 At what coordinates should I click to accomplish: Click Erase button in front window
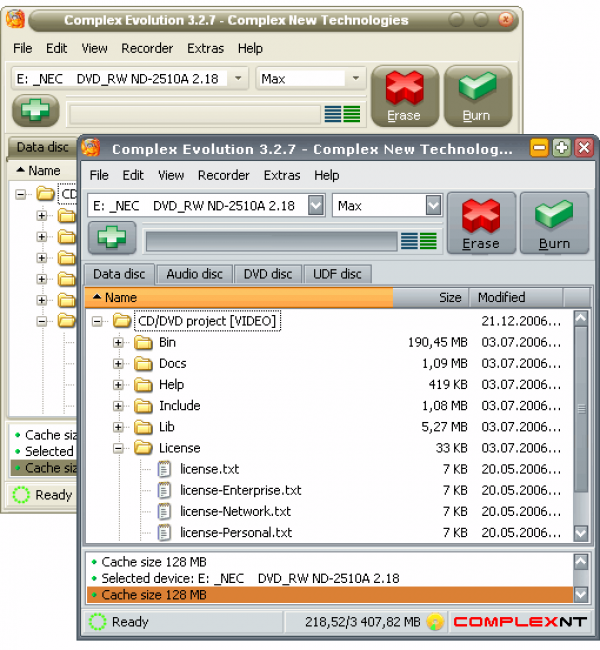481,223
